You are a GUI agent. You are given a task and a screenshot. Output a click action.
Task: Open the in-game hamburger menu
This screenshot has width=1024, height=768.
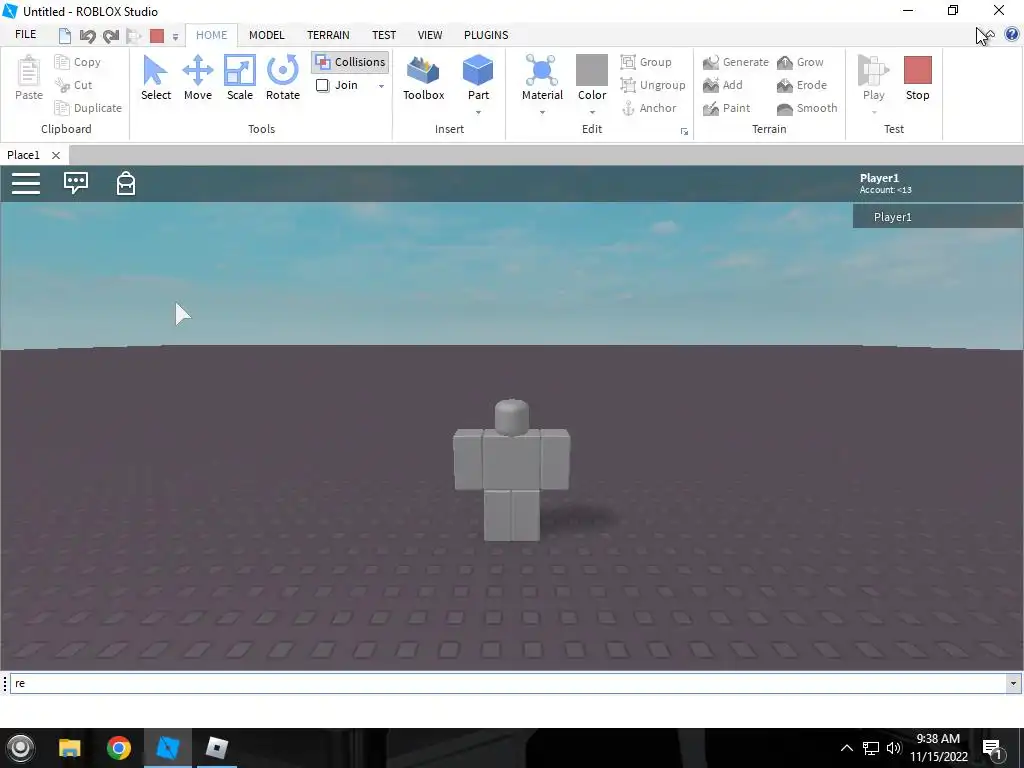point(26,184)
